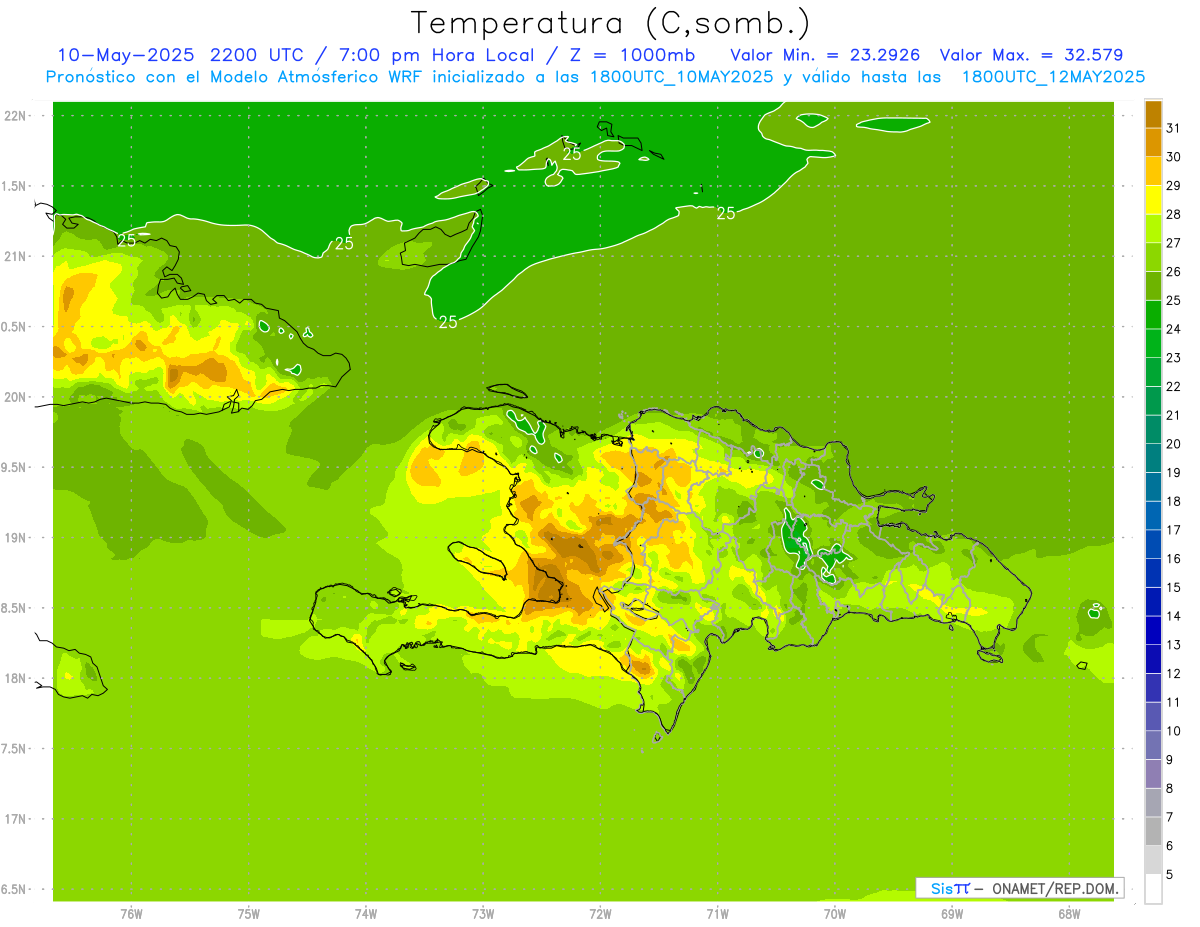
Task: Pick the darkest orange band above legend value 31
Action: 1153,114
